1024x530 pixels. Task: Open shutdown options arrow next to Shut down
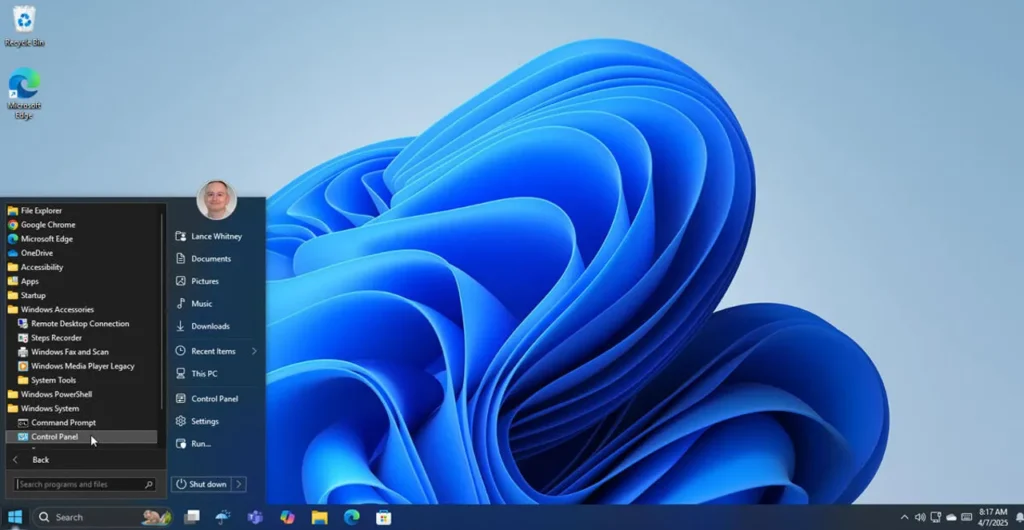(x=239, y=484)
